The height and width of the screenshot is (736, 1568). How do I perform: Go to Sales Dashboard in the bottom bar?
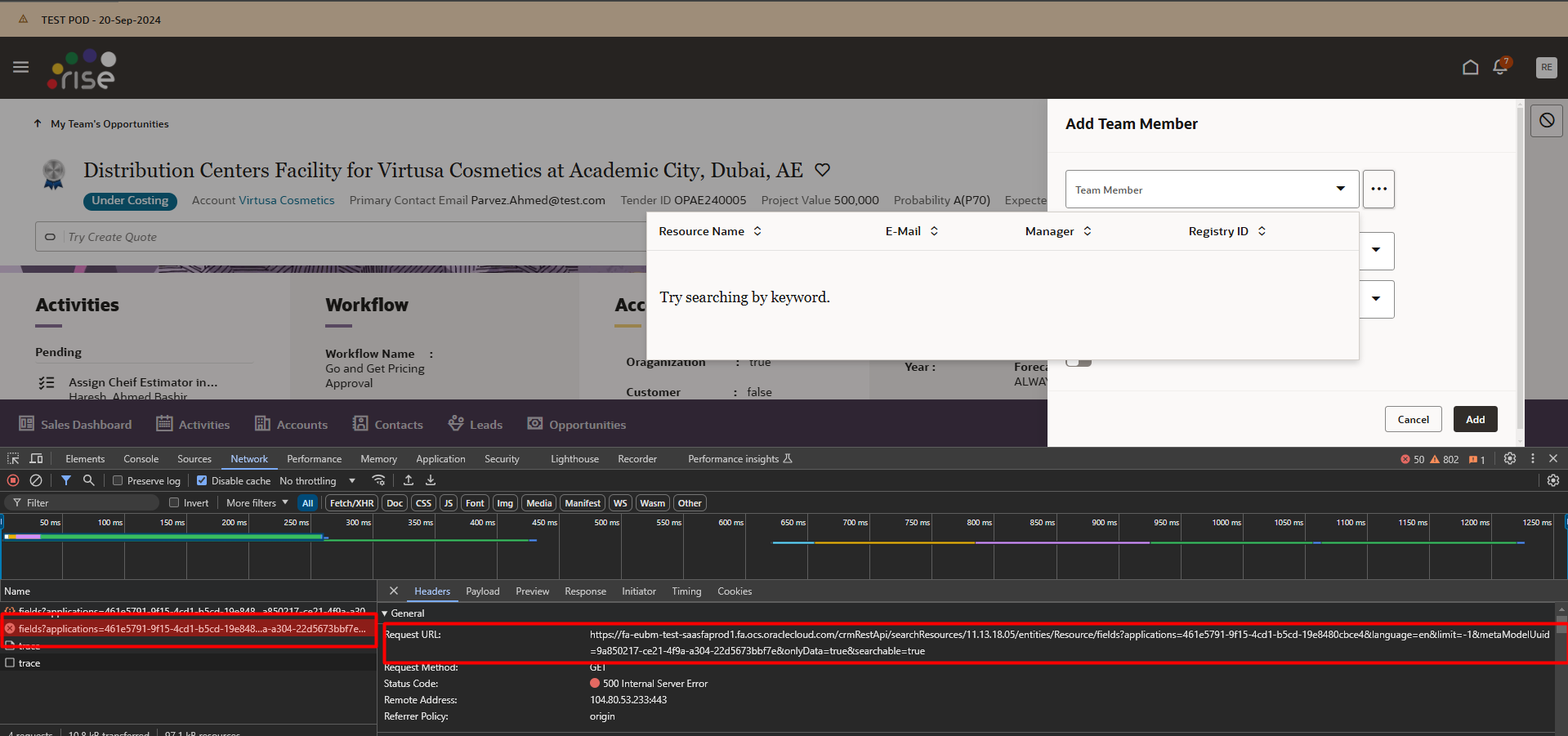click(75, 424)
